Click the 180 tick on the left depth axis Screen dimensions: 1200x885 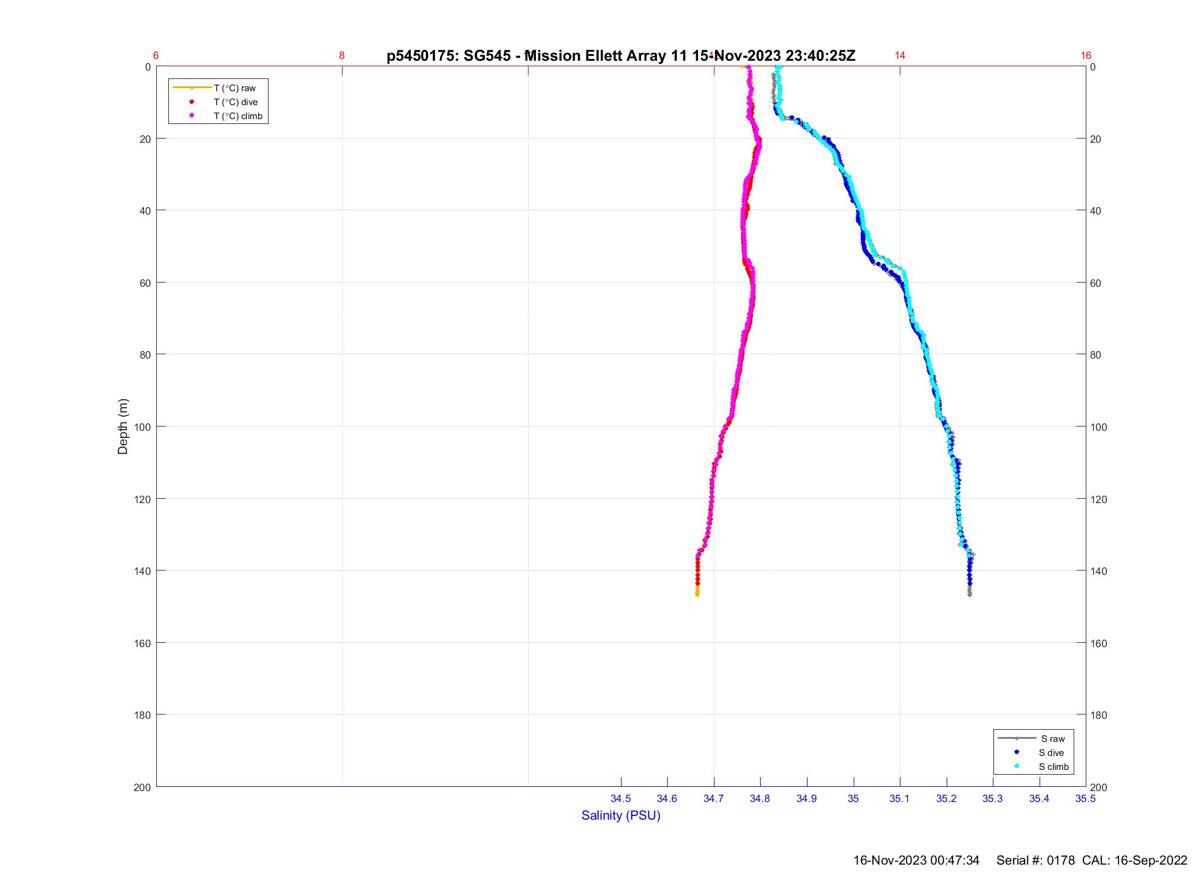tap(142, 715)
